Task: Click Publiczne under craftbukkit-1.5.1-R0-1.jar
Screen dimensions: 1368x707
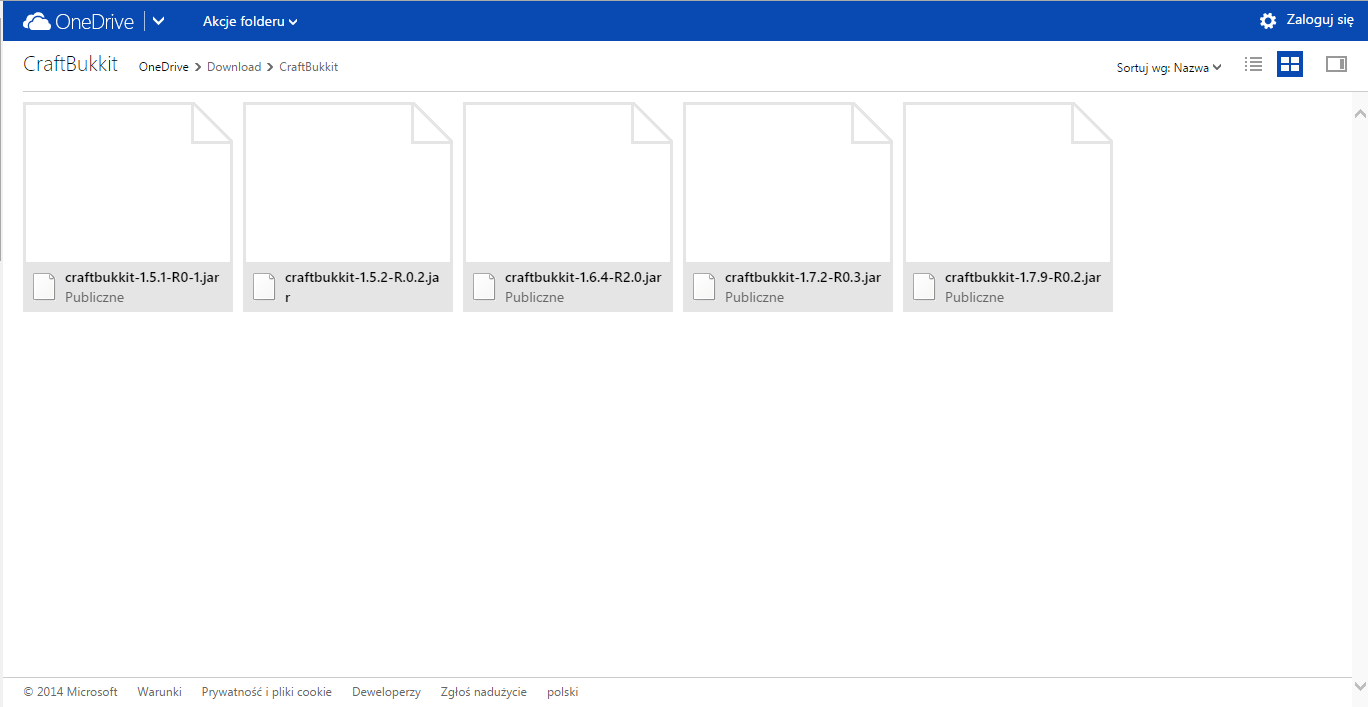Action: 95,297
